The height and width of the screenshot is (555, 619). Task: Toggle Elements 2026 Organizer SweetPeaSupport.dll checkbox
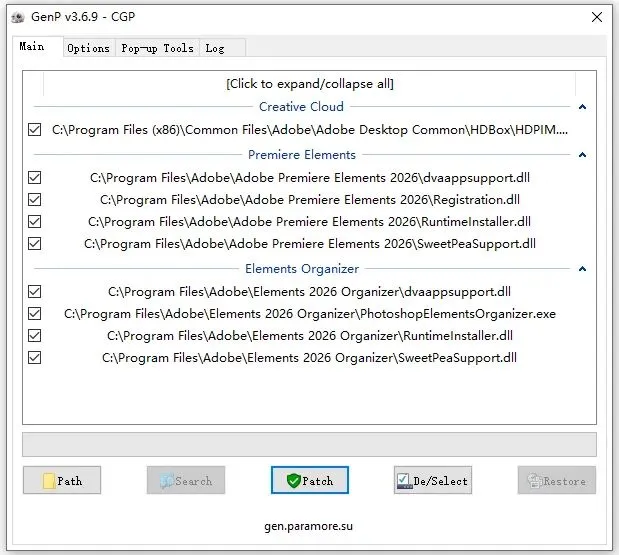(x=34, y=358)
